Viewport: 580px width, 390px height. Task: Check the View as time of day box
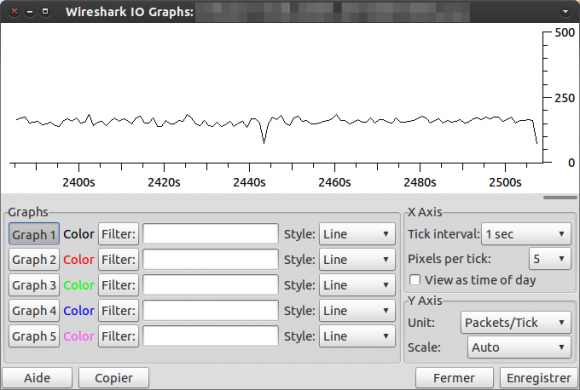point(415,279)
